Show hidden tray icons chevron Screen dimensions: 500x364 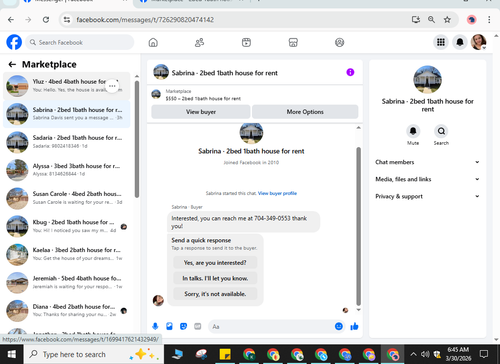pyautogui.click(x=413, y=354)
